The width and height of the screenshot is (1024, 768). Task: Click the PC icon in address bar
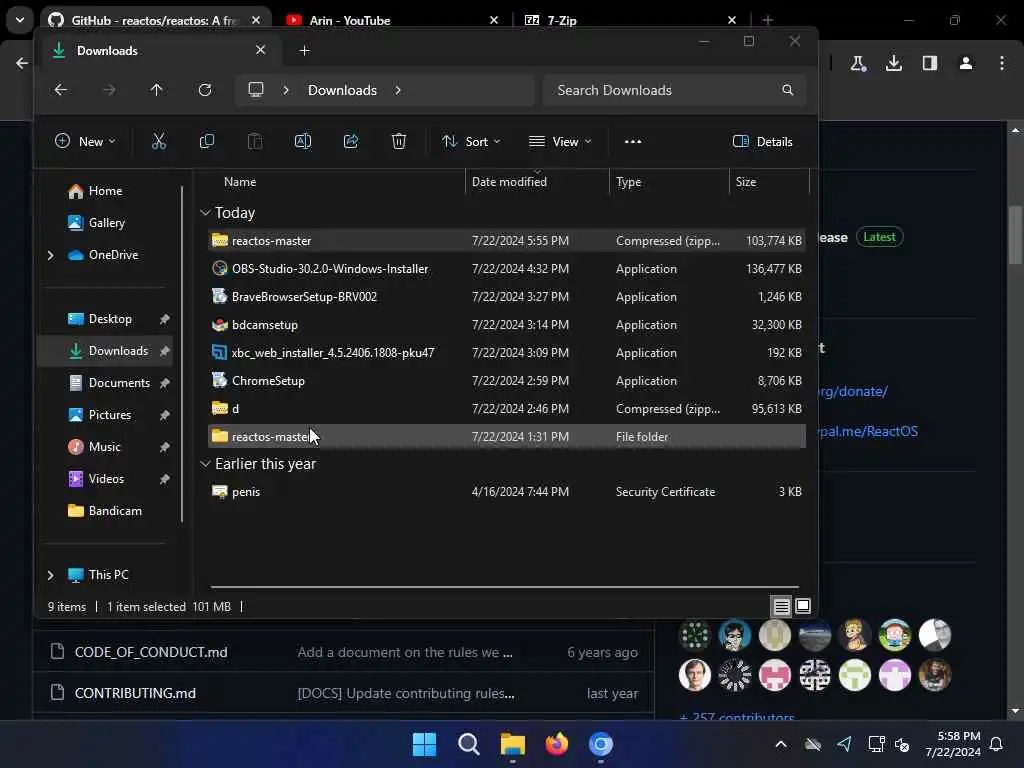256,90
